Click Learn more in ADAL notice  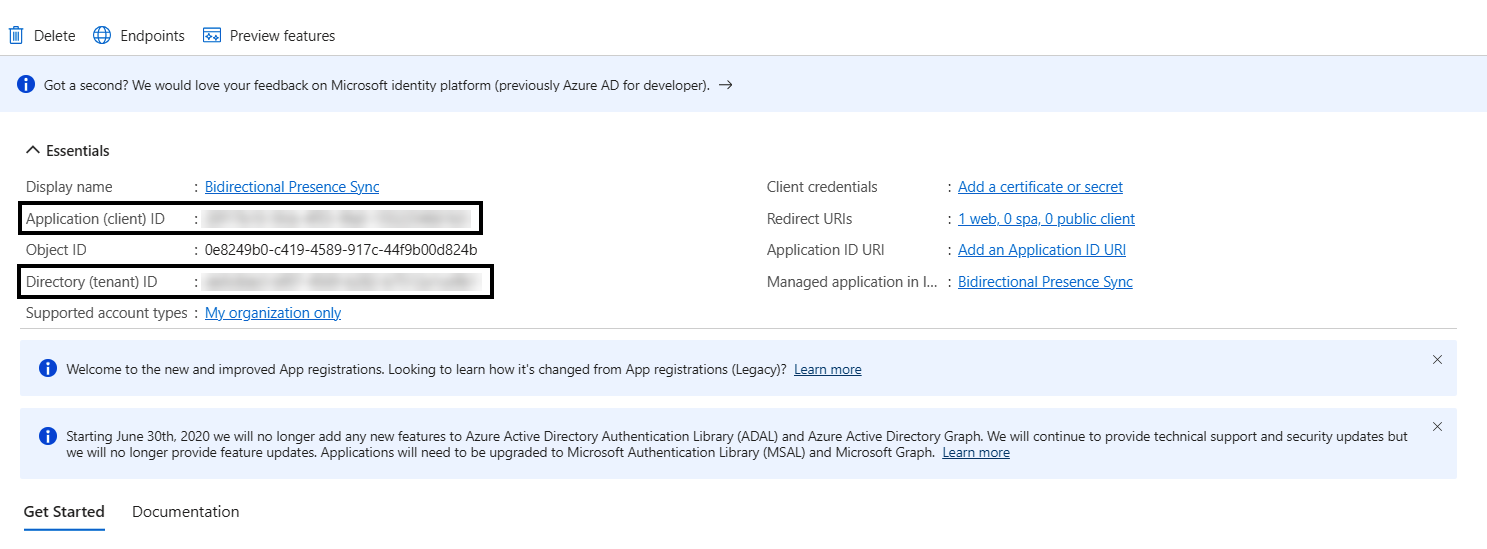[x=975, y=453]
